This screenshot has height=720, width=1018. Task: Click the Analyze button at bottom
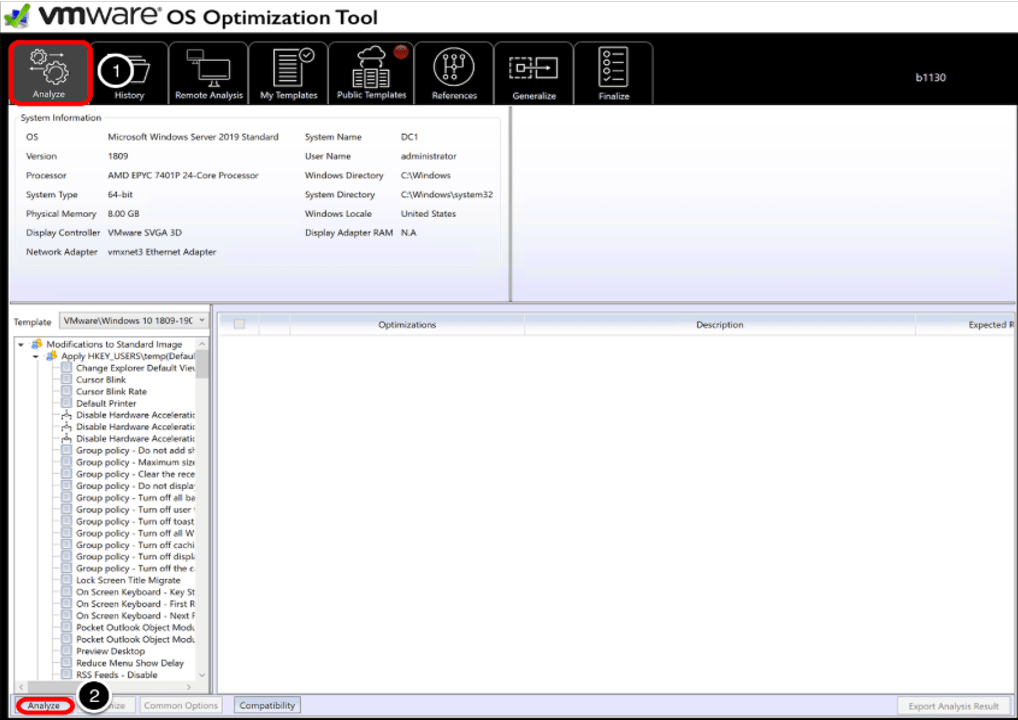(x=44, y=706)
